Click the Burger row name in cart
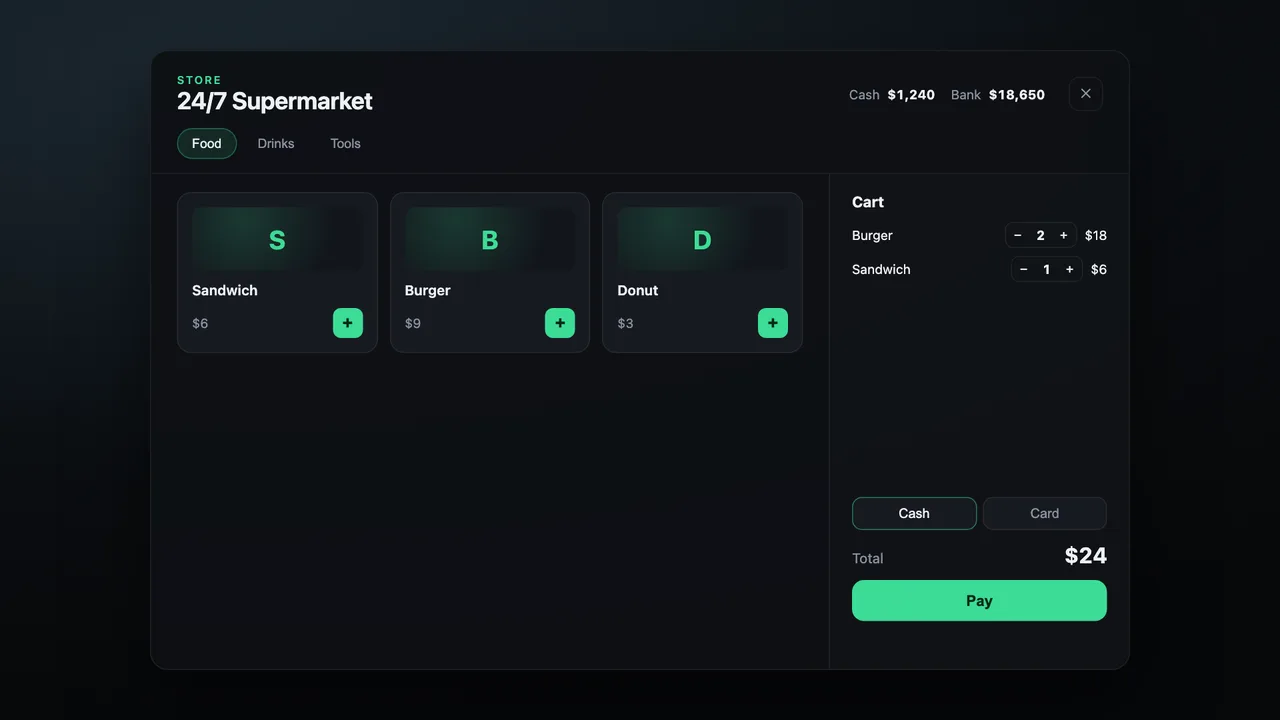The image size is (1280, 720). point(872,235)
